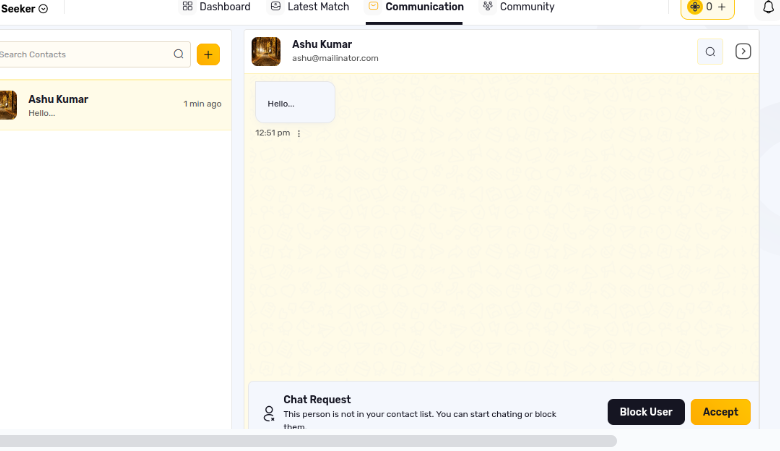
Task: Switch to the Latest Match tab
Action: pos(309,6)
